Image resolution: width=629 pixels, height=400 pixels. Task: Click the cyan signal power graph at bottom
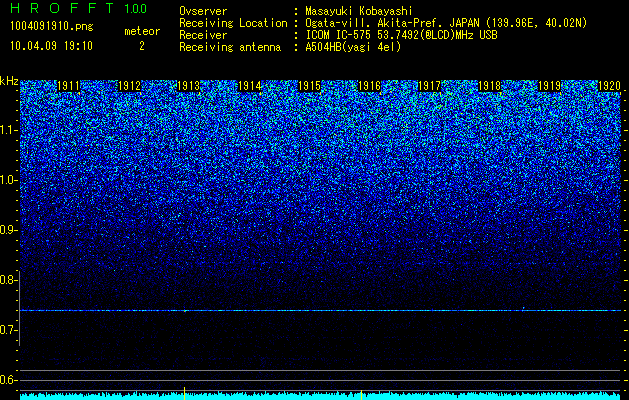[x=321, y=396]
